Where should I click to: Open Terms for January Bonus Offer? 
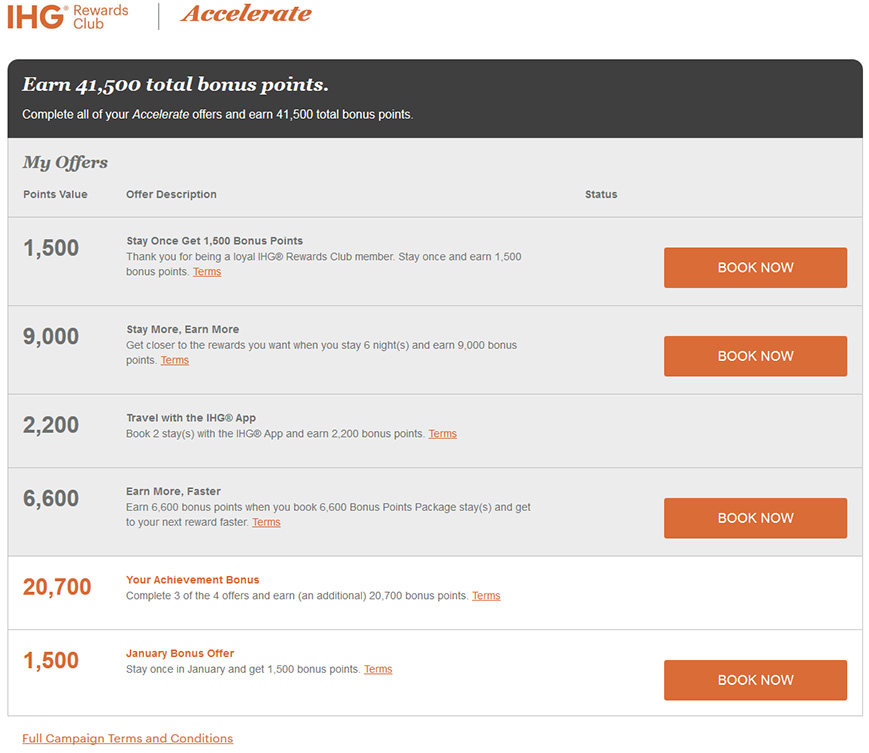tap(378, 669)
